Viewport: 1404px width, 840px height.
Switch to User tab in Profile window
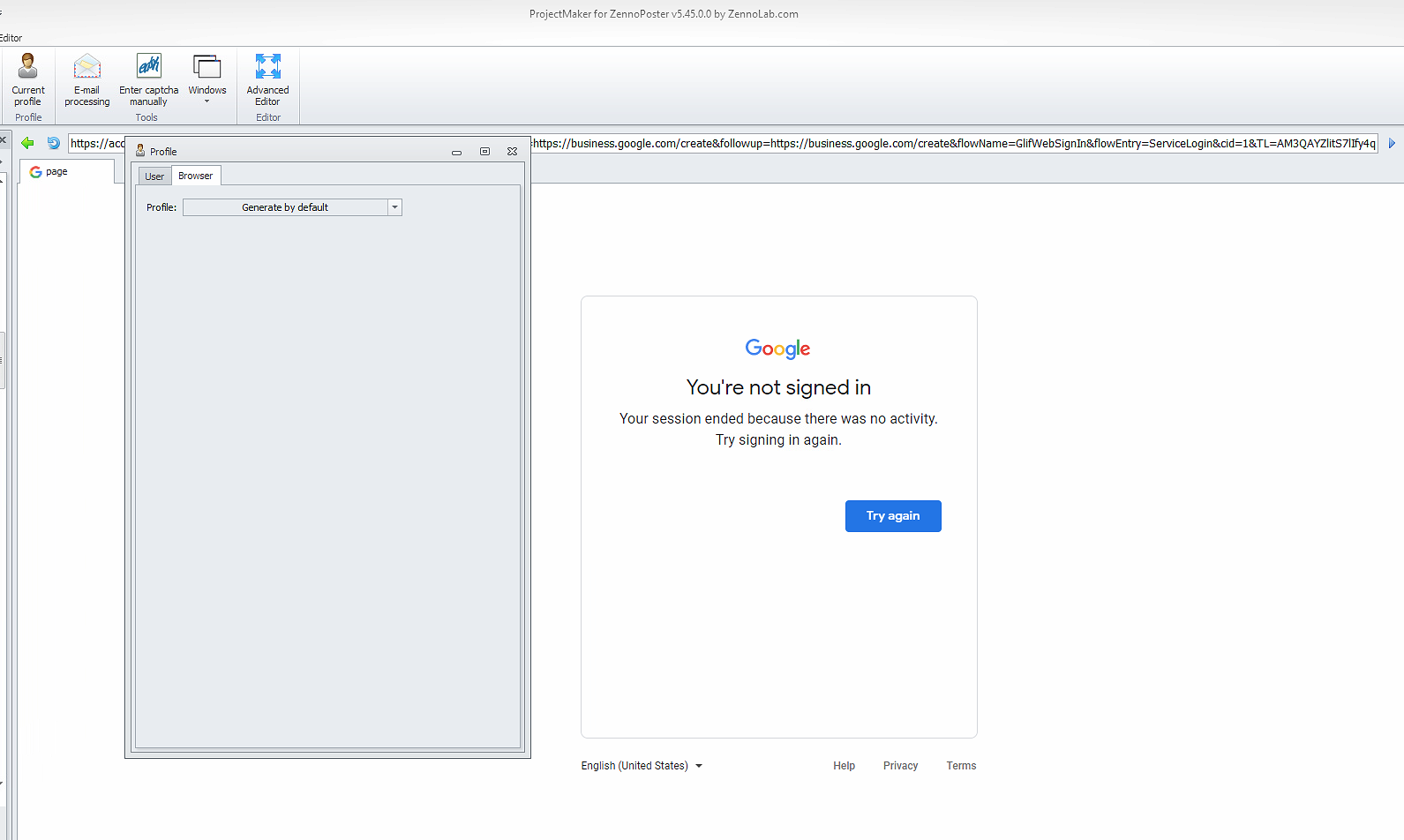coord(154,176)
